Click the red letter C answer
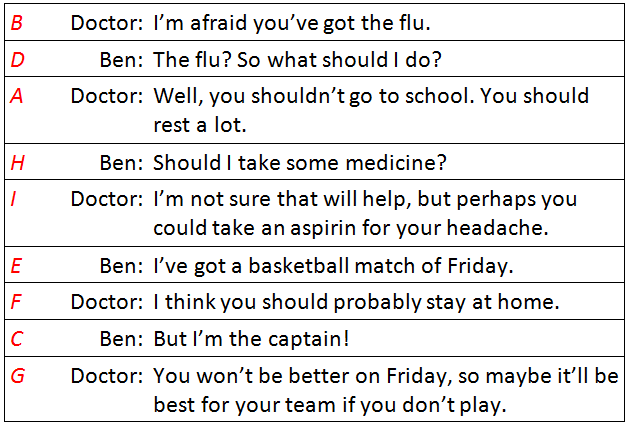 coord(17,340)
